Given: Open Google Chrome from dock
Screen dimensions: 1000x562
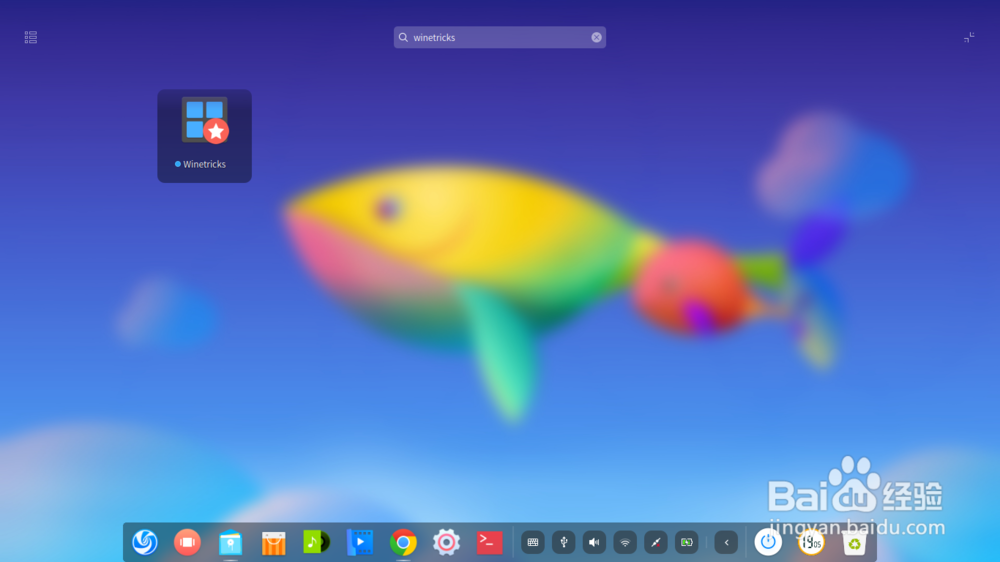Looking at the screenshot, I should click(x=403, y=543).
